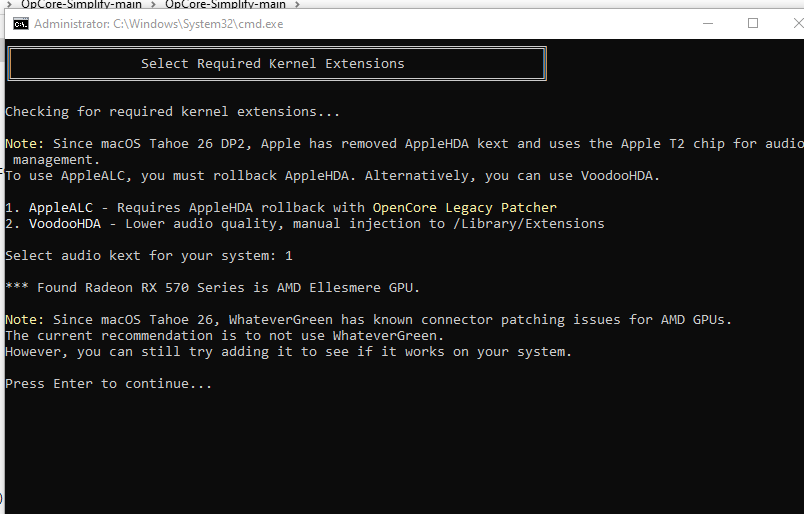Click the cmd icon in the title bar
Screen dimensions: 804x514
20,24
